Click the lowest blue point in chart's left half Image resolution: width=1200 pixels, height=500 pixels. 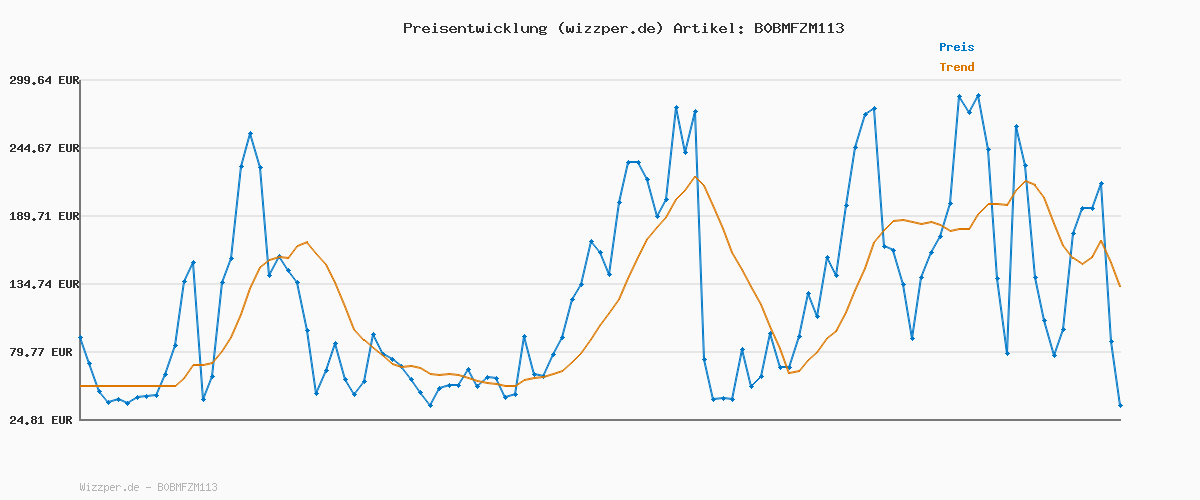(430, 405)
